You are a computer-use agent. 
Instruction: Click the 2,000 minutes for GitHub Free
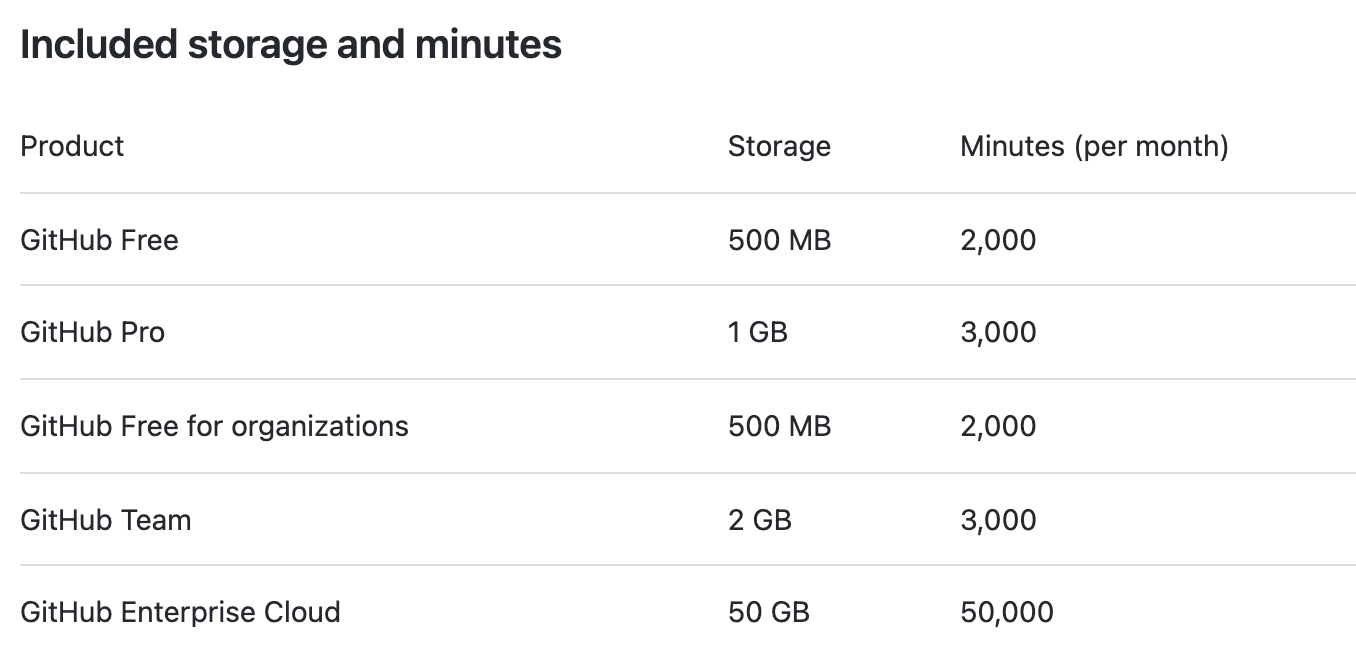[998, 240]
